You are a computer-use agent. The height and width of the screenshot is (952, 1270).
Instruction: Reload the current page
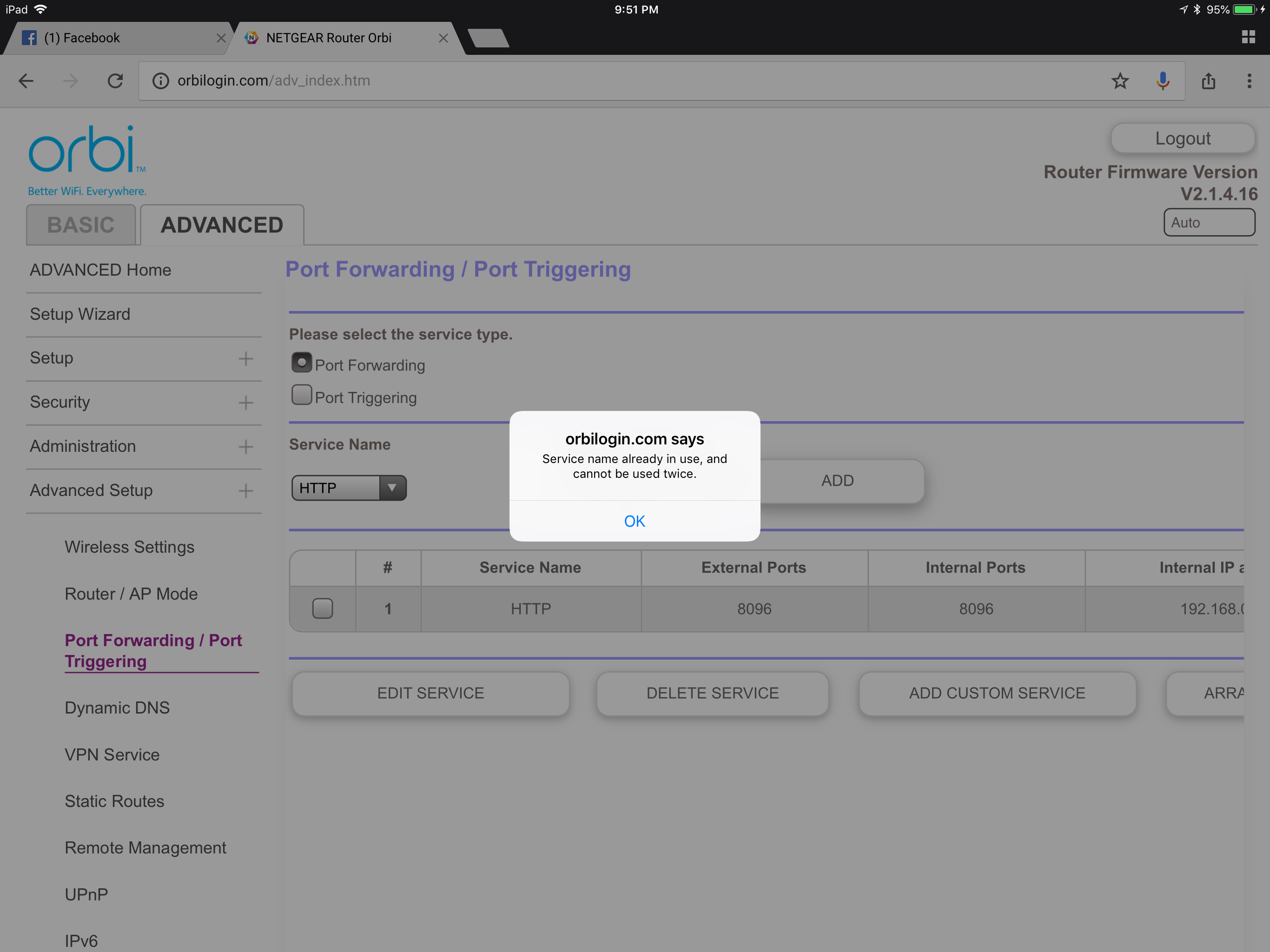pyautogui.click(x=115, y=80)
